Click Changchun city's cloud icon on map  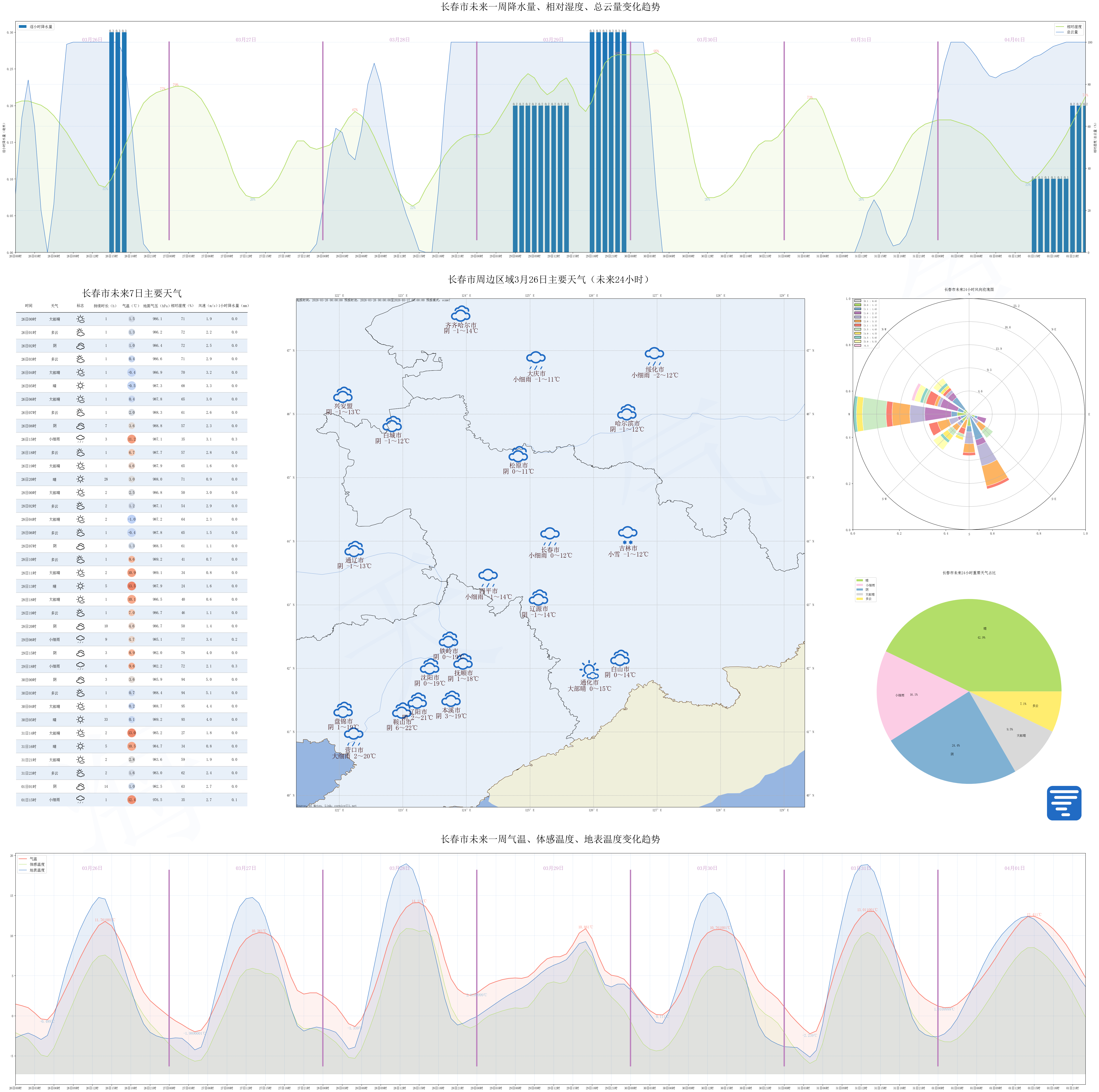[x=549, y=535]
